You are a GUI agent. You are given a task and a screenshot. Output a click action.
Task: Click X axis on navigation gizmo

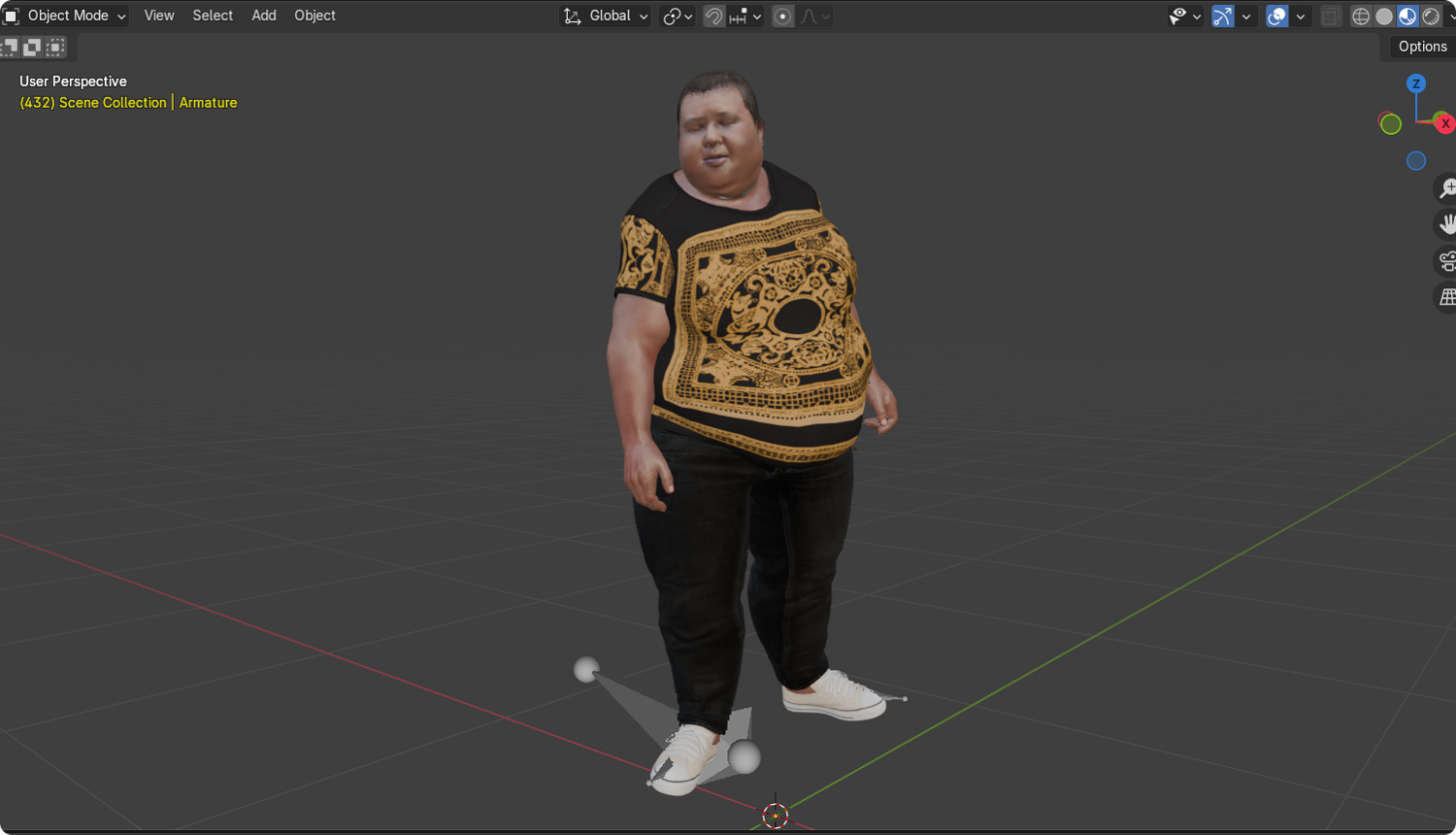point(1445,123)
